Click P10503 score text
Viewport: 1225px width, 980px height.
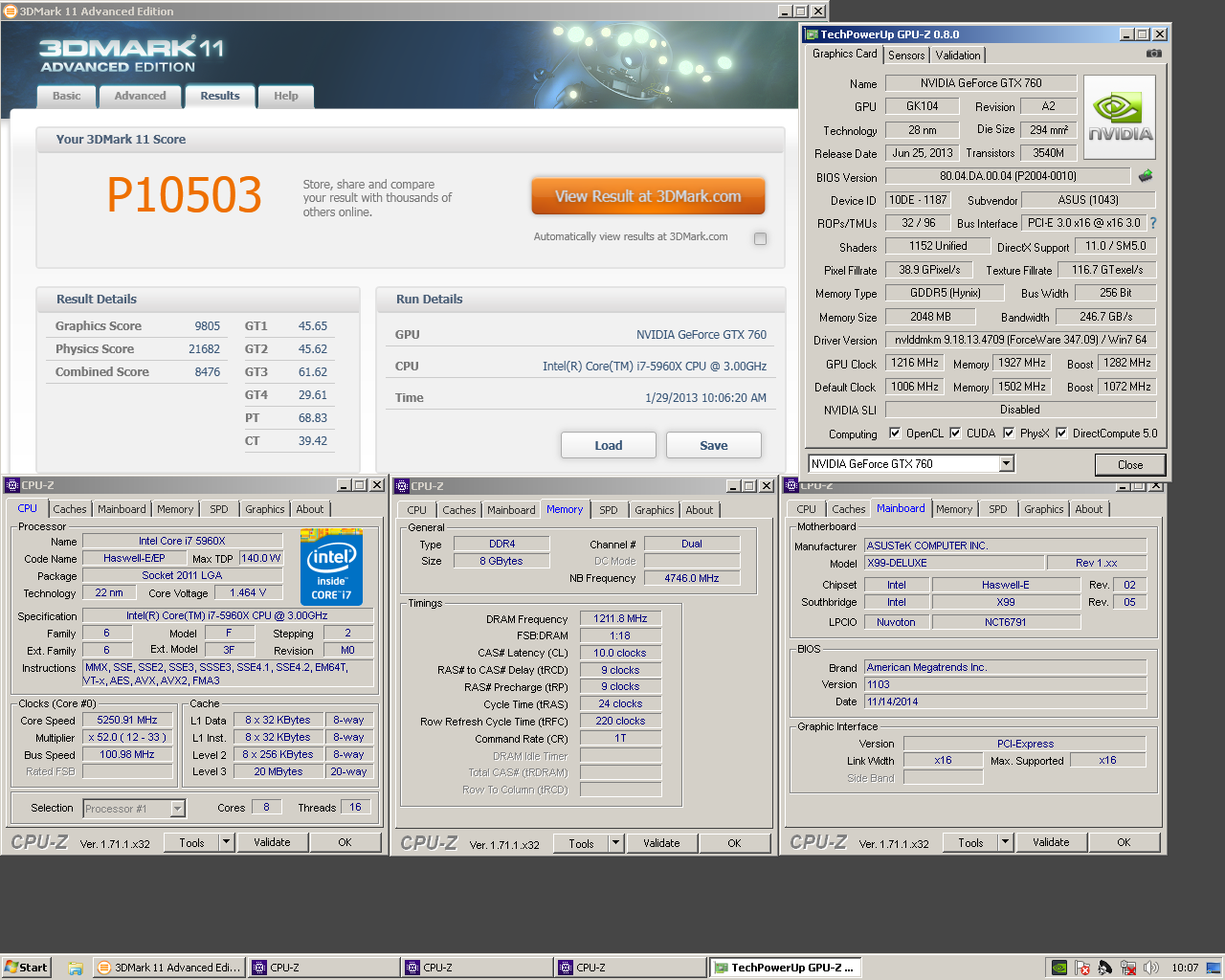(184, 195)
